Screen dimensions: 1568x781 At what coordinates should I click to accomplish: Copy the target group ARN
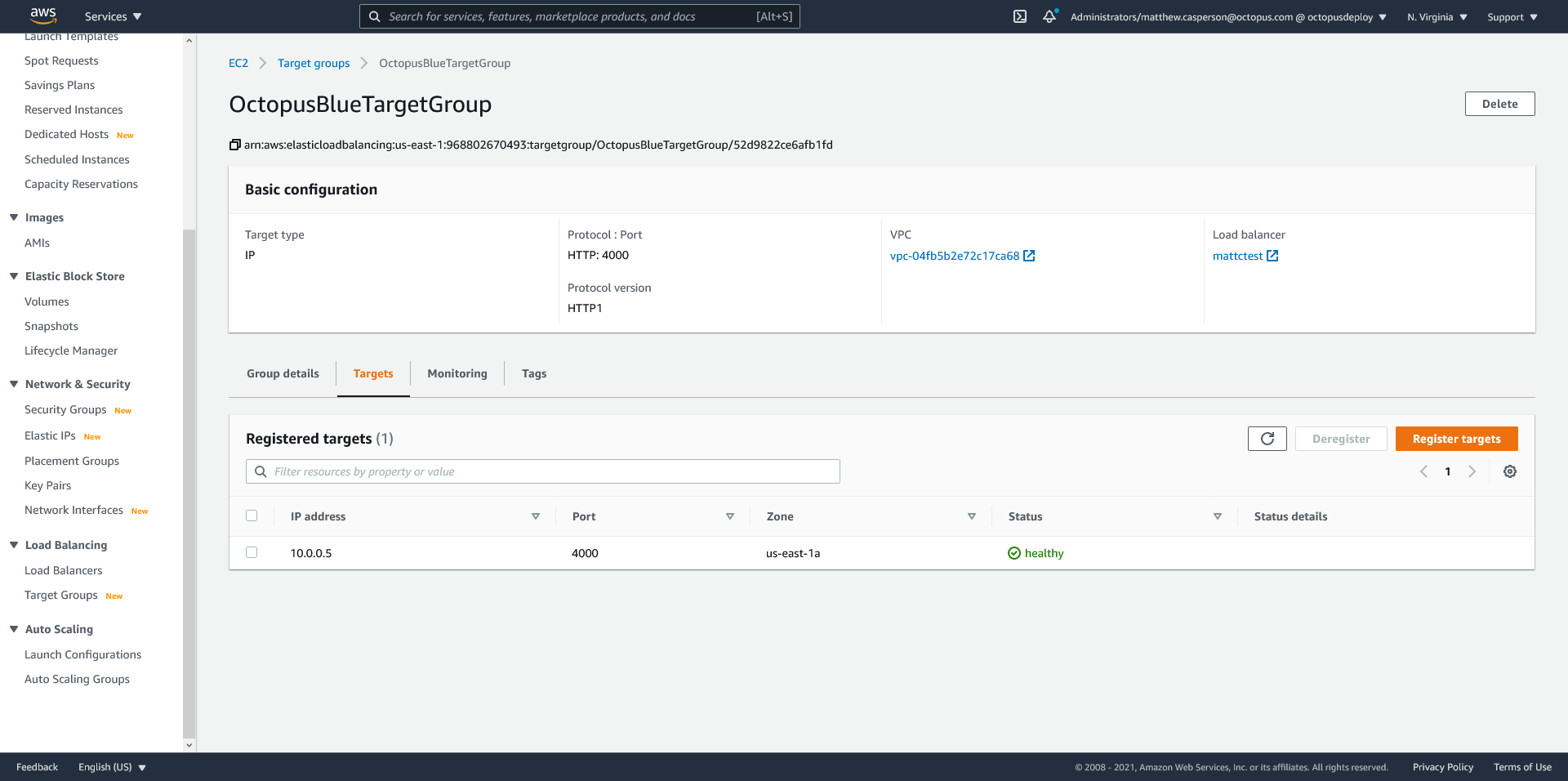pos(235,145)
